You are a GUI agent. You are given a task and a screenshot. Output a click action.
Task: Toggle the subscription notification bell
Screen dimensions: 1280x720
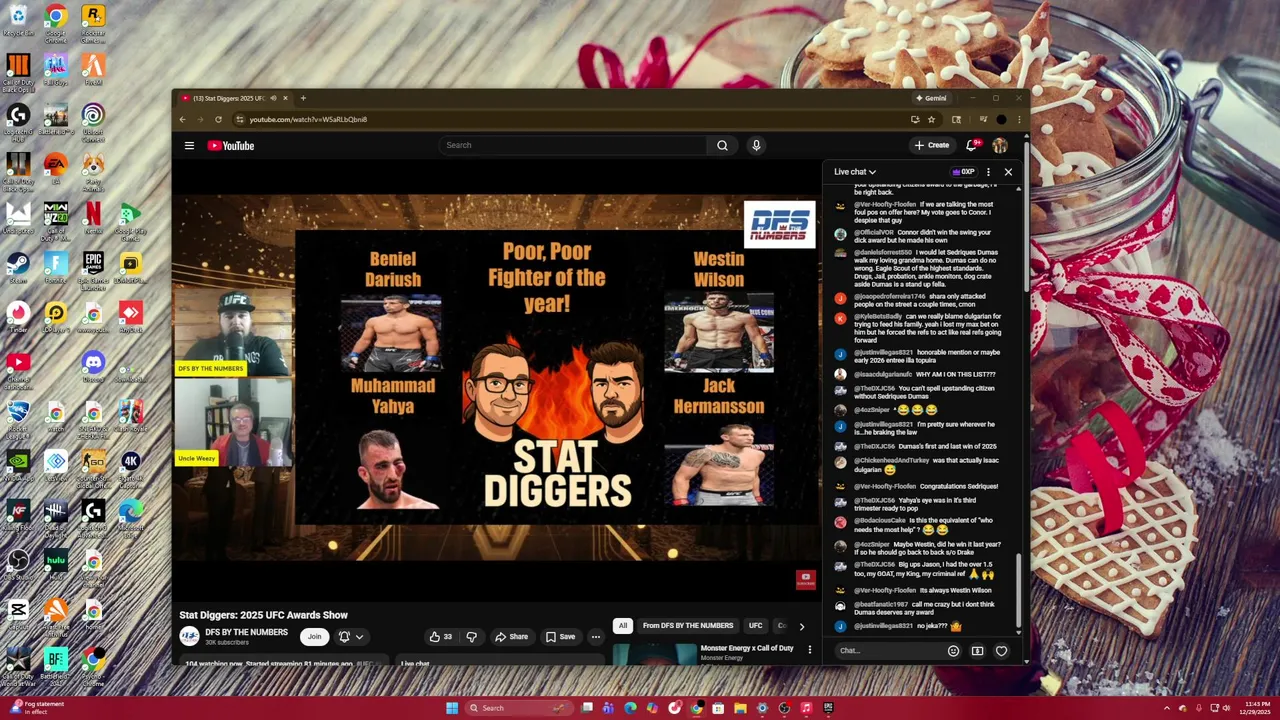344,636
